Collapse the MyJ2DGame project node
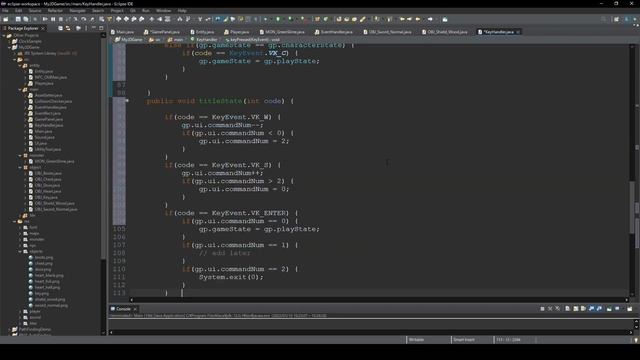The image size is (640, 360). tap(9, 47)
